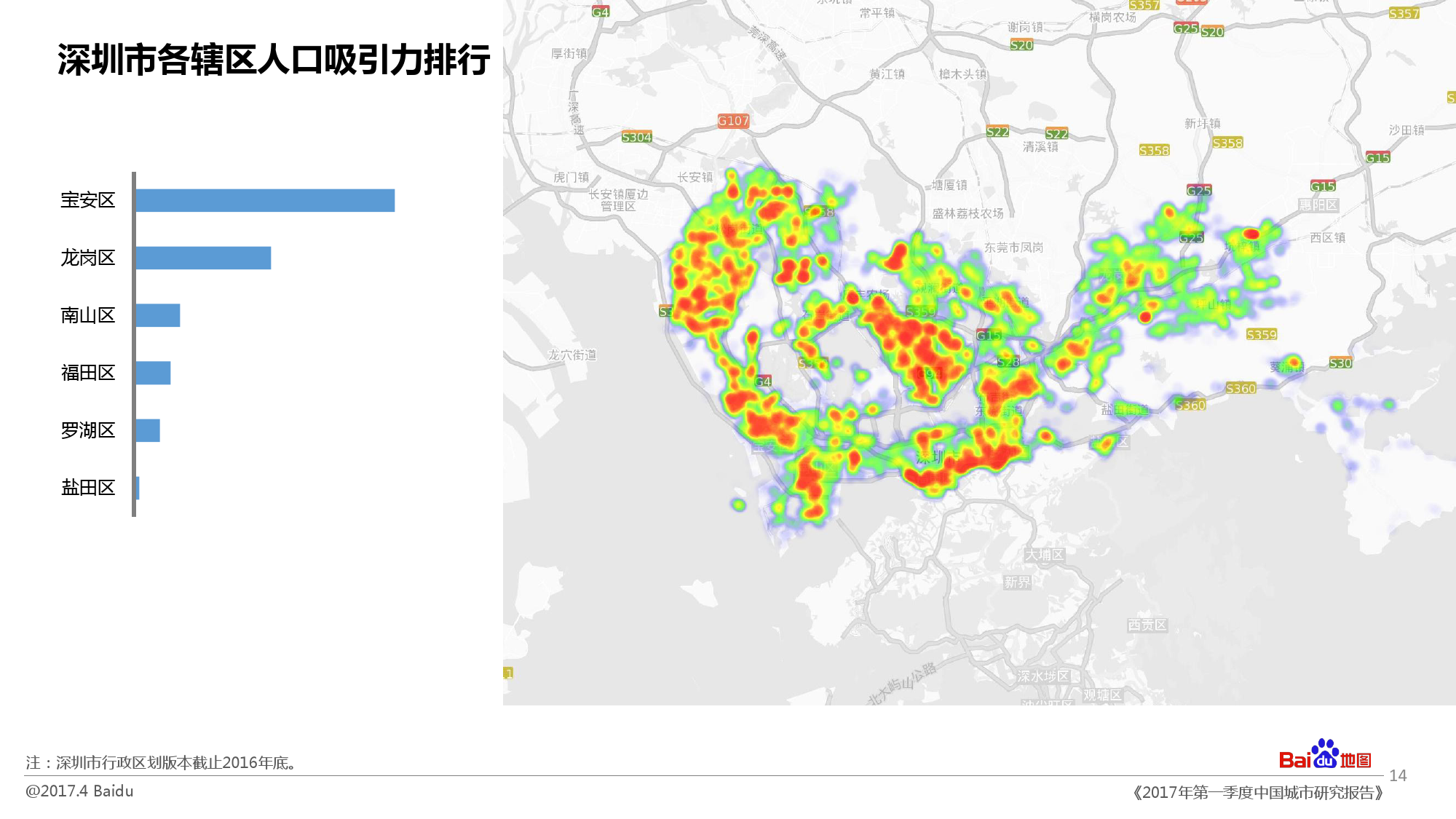This screenshot has width=1456, height=819.
Task: Click the 新圩镇 map label
Action: click(x=1203, y=123)
